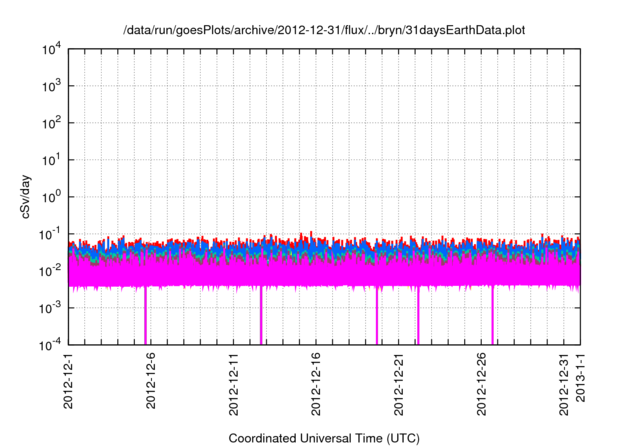Click the 2012-12-1 date label

pos(68,381)
